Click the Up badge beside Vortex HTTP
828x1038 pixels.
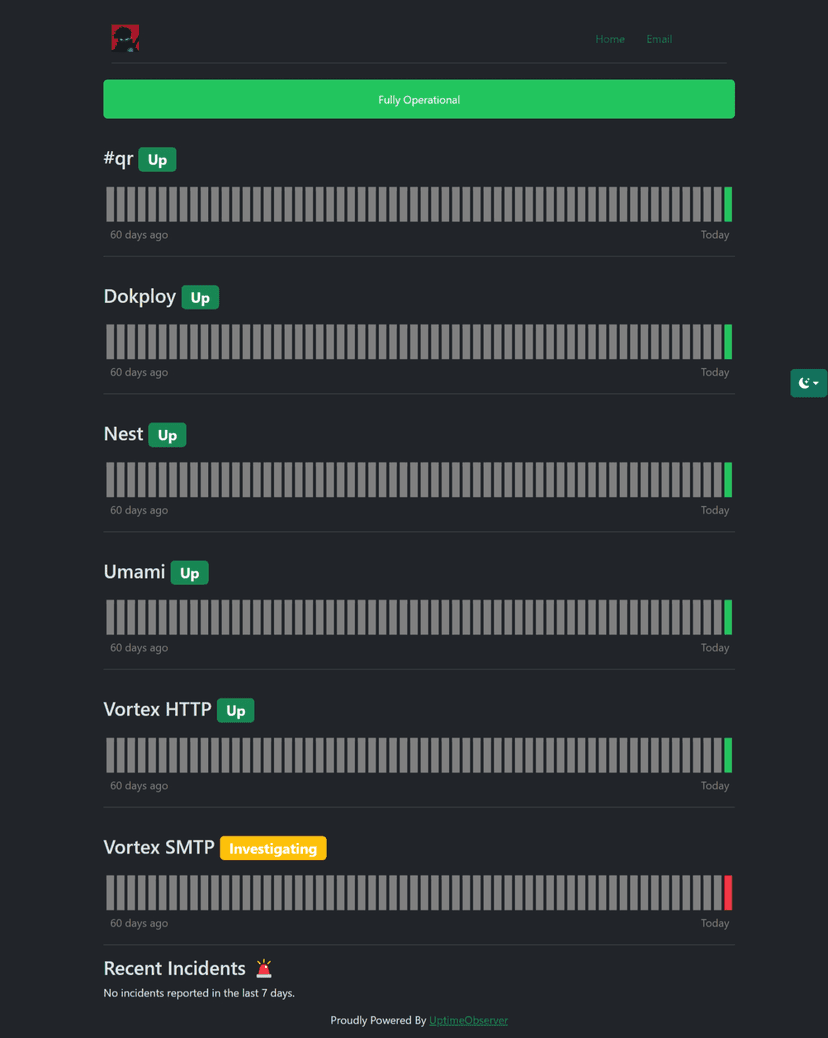point(235,711)
